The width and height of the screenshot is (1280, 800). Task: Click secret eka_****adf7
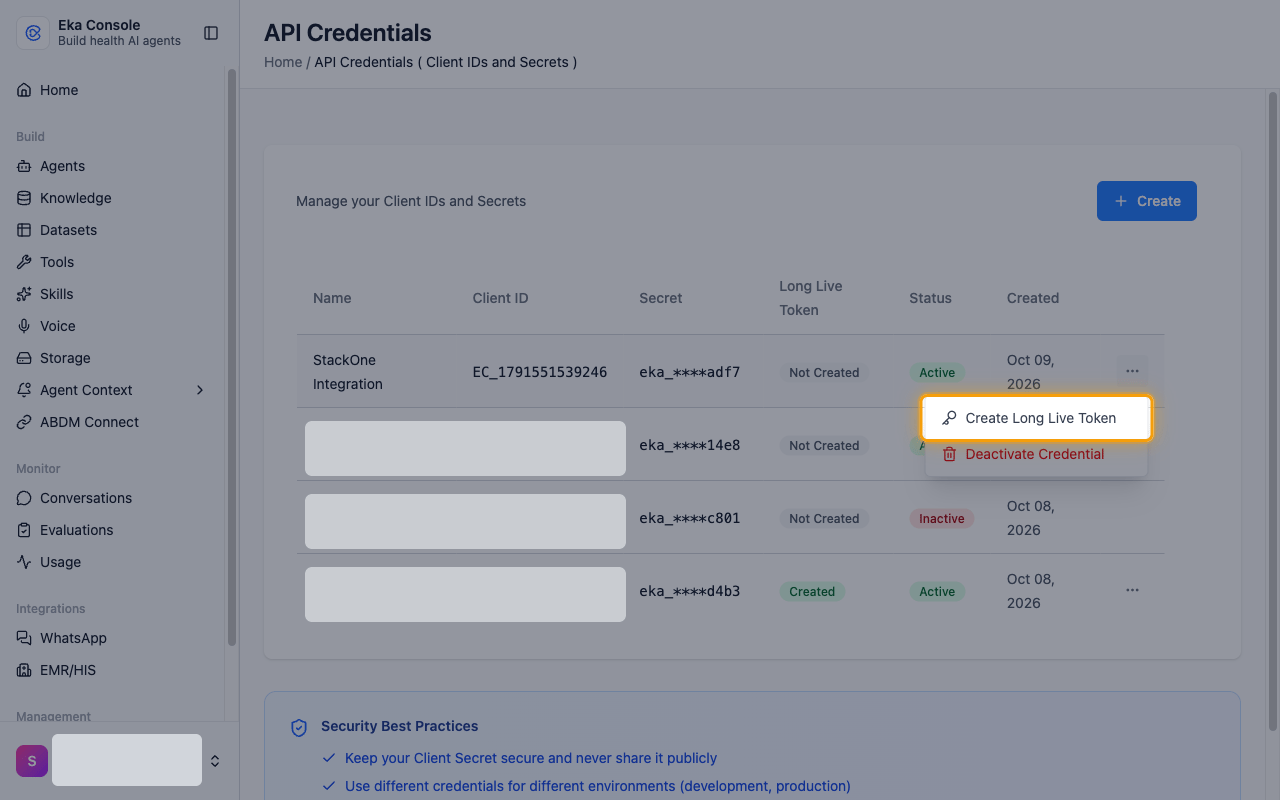690,372
